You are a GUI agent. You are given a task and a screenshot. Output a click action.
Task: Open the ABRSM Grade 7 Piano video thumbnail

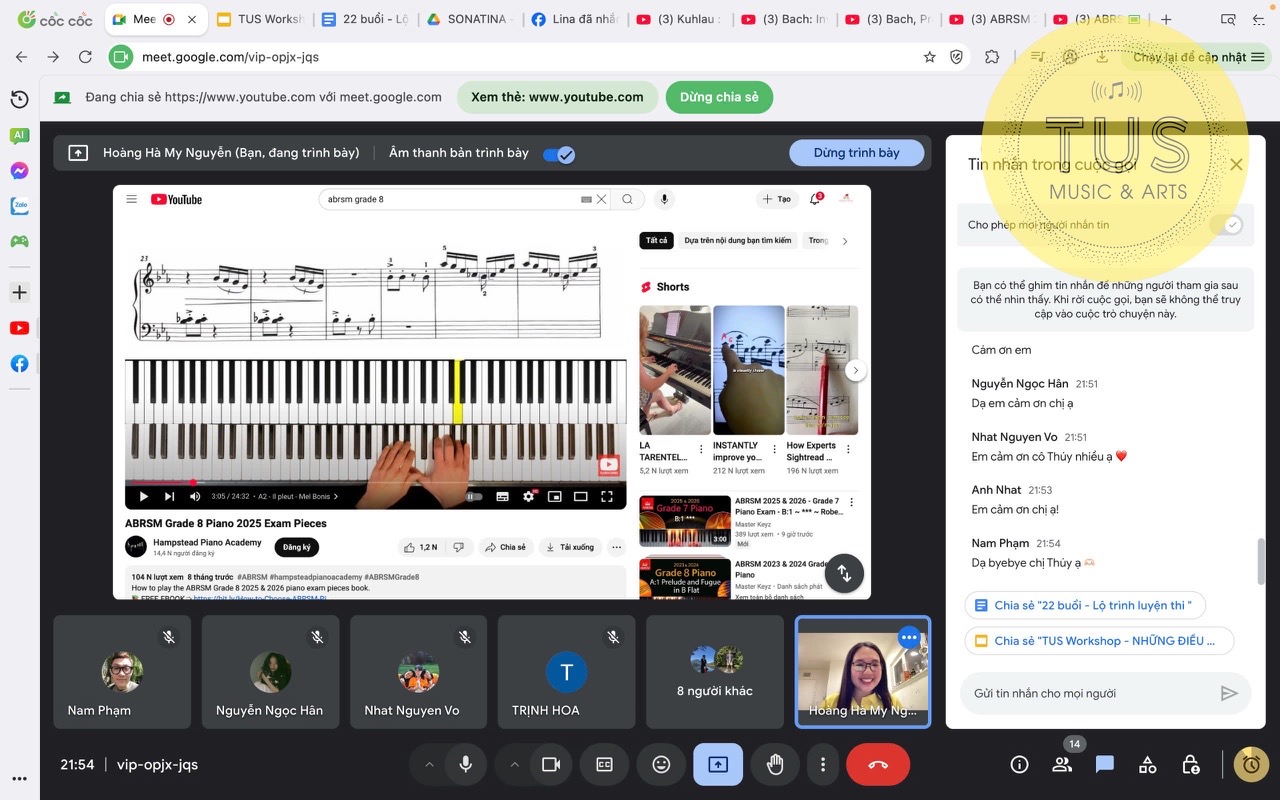tap(685, 521)
